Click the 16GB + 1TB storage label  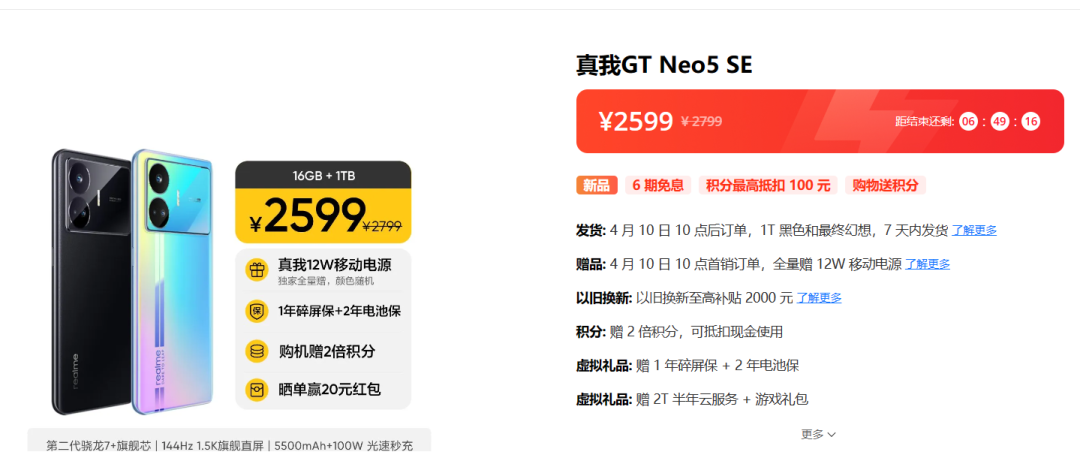323,175
